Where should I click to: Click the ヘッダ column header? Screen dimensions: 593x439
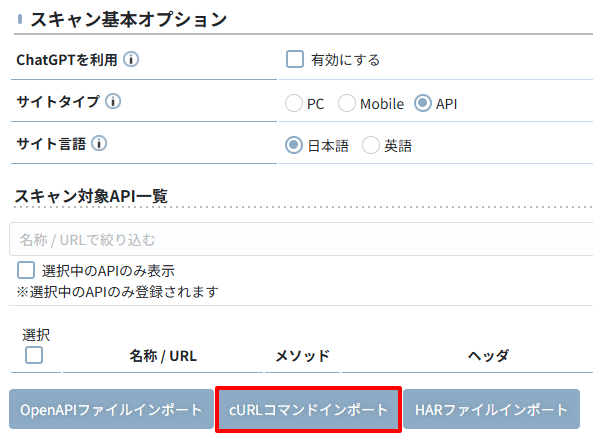[488, 356]
